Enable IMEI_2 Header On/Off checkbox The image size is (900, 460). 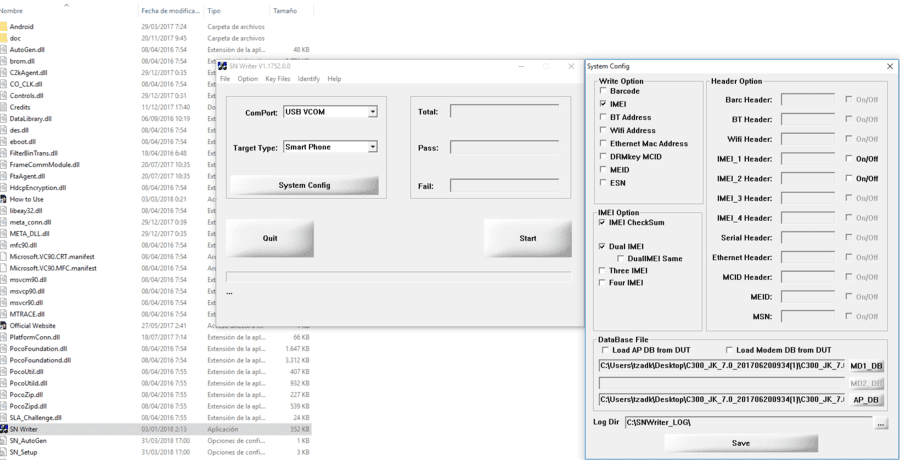(x=848, y=178)
